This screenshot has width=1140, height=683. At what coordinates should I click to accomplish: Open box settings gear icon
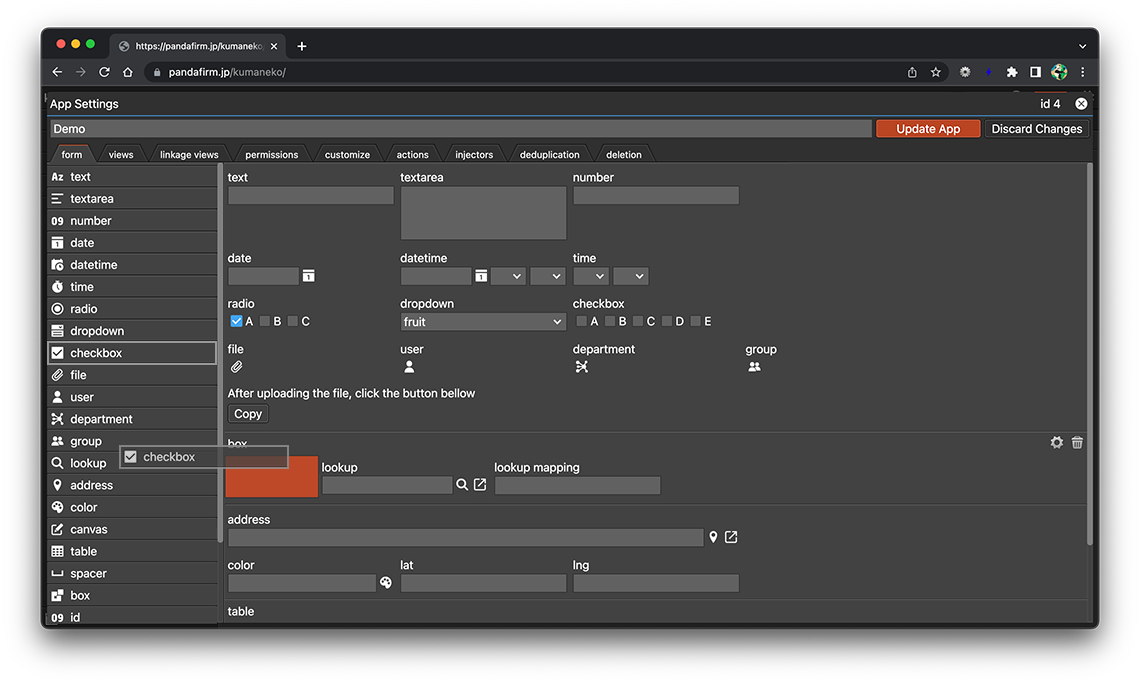(x=1056, y=442)
